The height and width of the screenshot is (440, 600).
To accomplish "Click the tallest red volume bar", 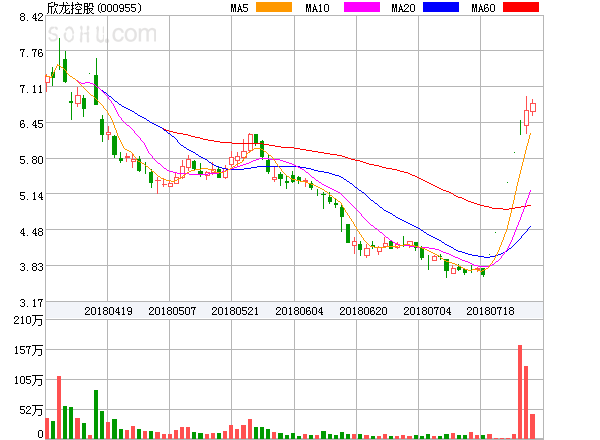I will [x=520, y=392].
